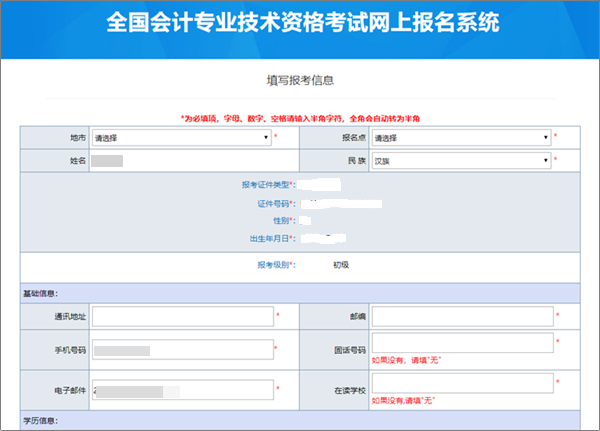Click the 姓名 label
The image size is (600, 431).
tap(78, 161)
